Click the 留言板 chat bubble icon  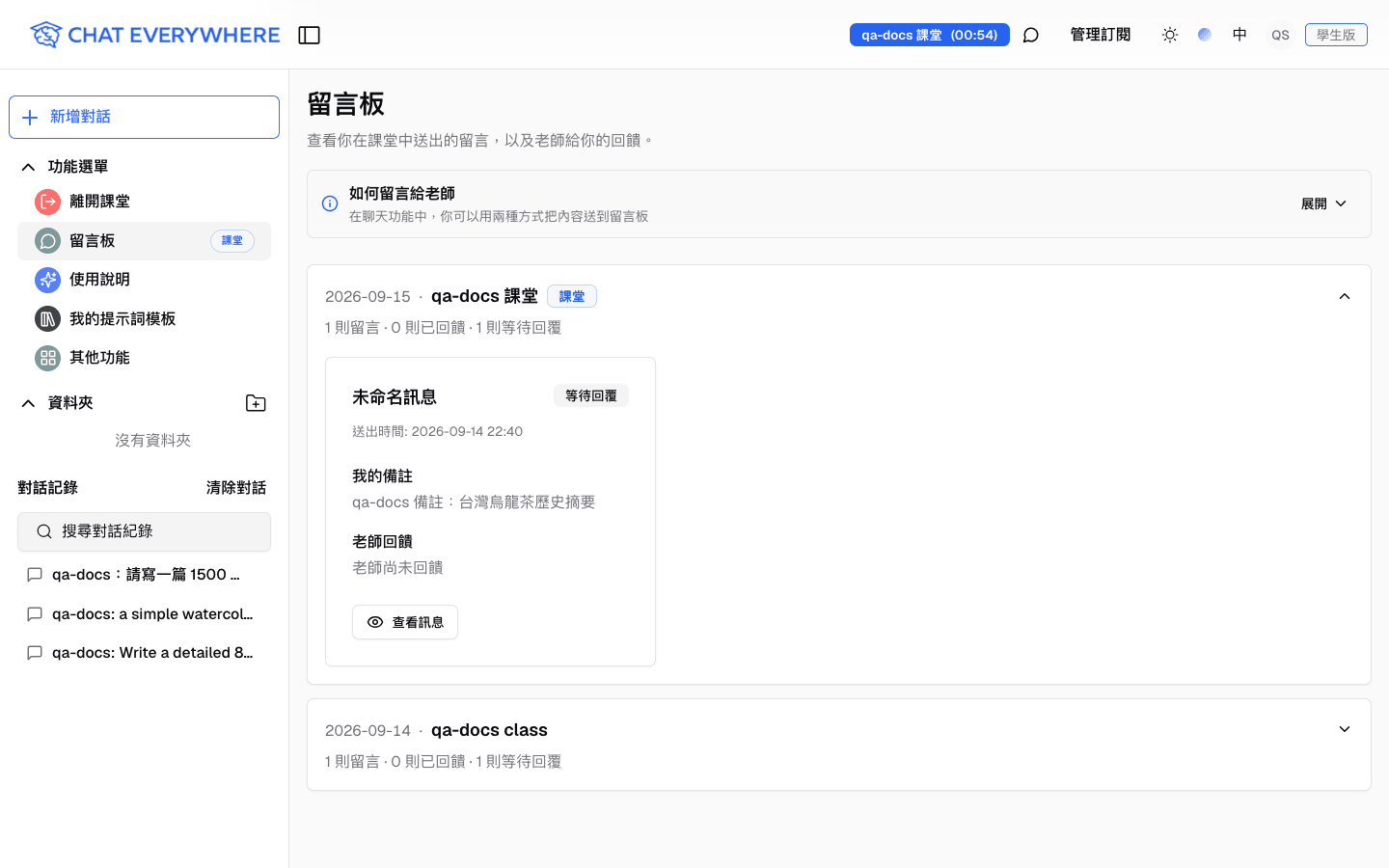pyautogui.click(x=47, y=241)
